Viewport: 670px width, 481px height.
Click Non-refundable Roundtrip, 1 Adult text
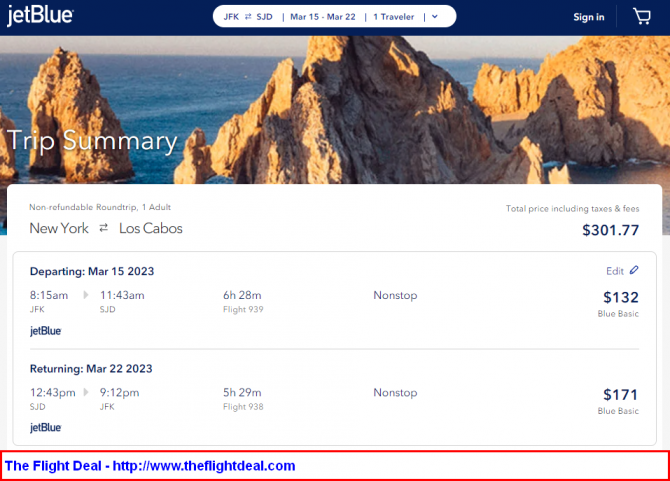pos(100,207)
